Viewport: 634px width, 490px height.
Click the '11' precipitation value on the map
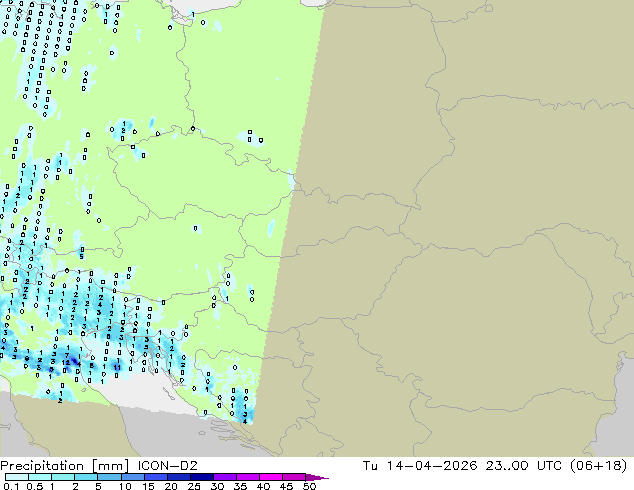pos(117,367)
